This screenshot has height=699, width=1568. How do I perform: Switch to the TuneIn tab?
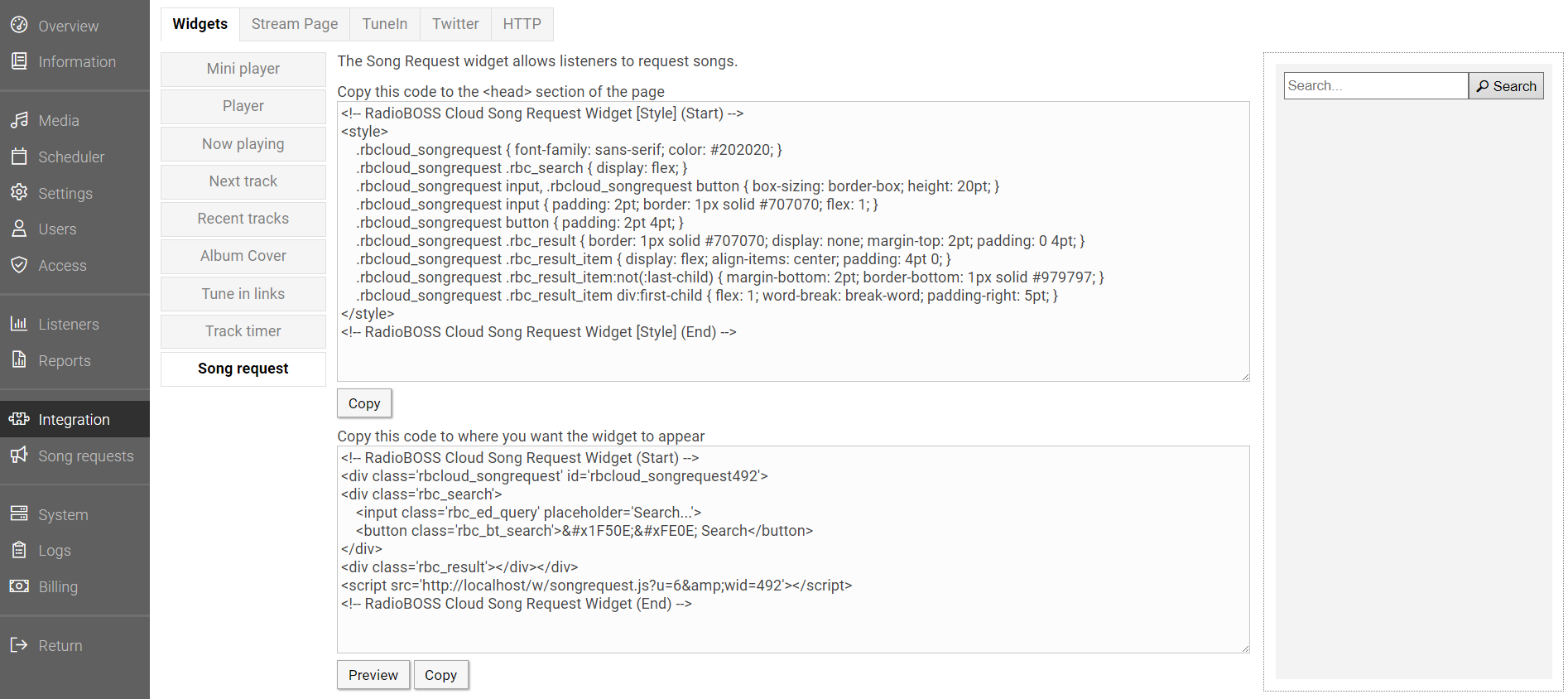(385, 24)
